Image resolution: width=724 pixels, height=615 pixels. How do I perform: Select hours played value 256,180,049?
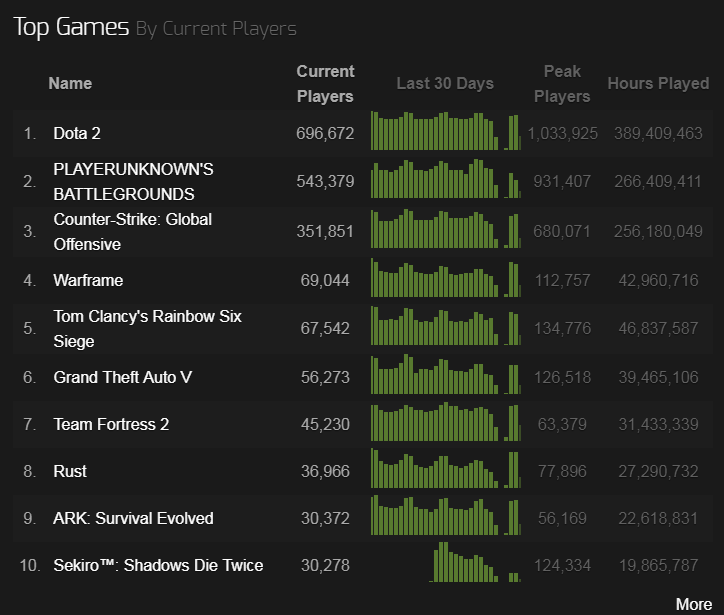pyautogui.click(x=658, y=231)
